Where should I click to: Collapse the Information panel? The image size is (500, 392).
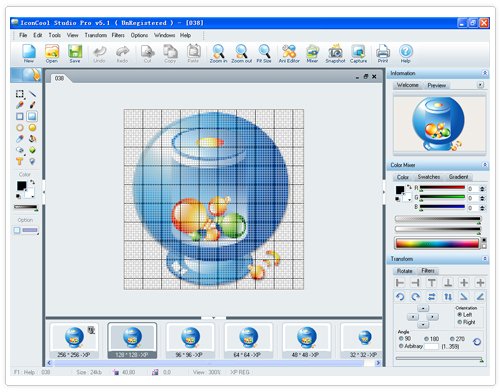pyautogui.click(x=485, y=73)
